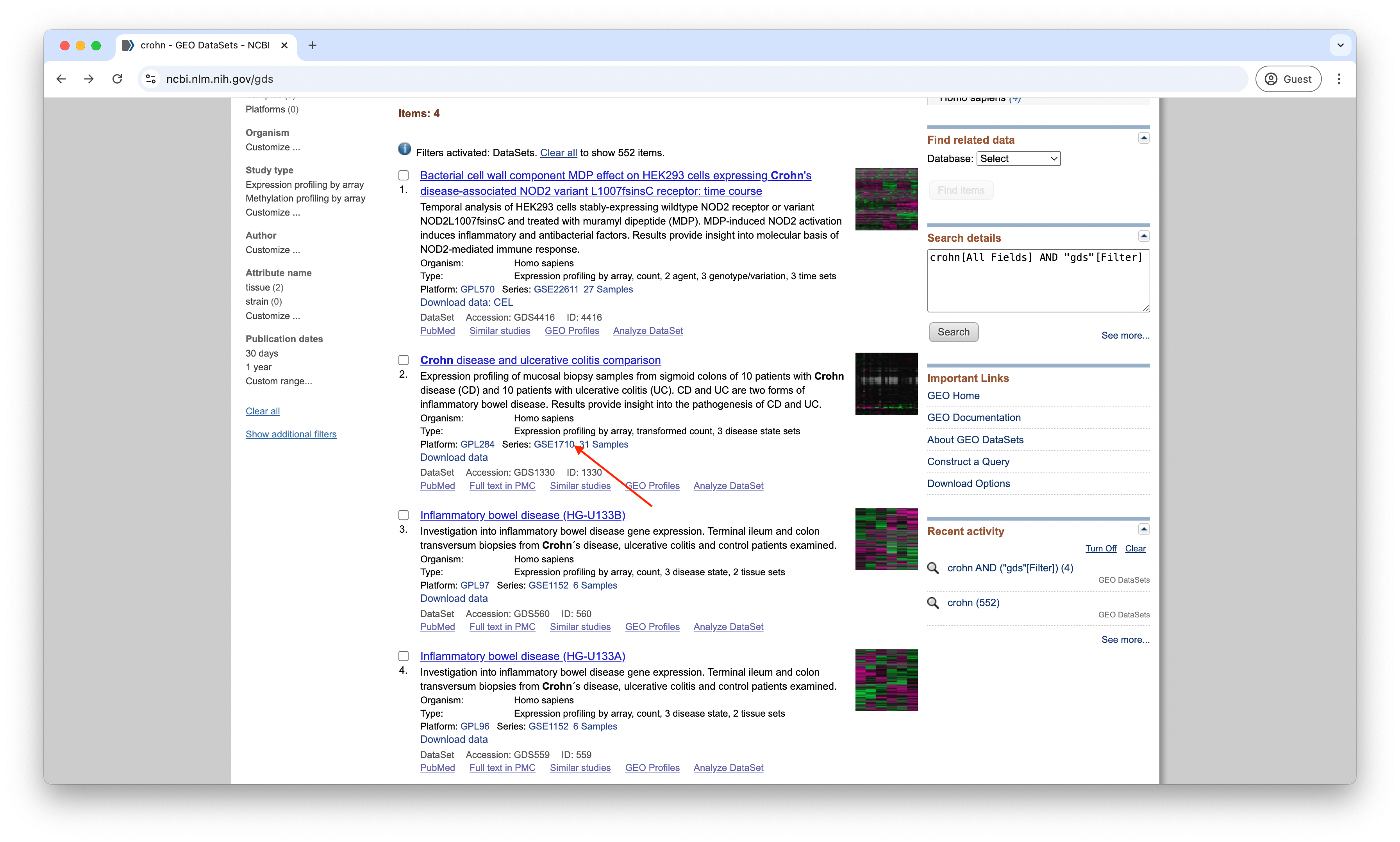Open Inflammatory bowel disease (HG-U133A) title link
Image resolution: width=1400 pixels, height=842 pixels.
(x=523, y=656)
